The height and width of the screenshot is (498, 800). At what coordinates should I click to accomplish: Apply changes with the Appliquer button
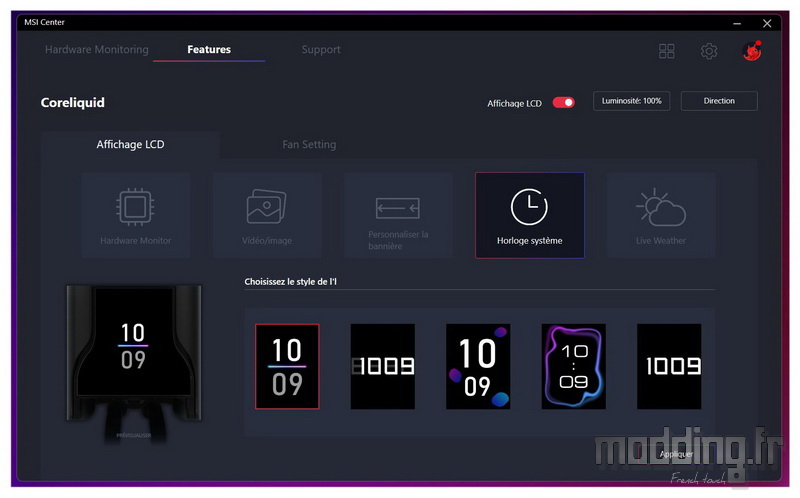click(676, 454)
